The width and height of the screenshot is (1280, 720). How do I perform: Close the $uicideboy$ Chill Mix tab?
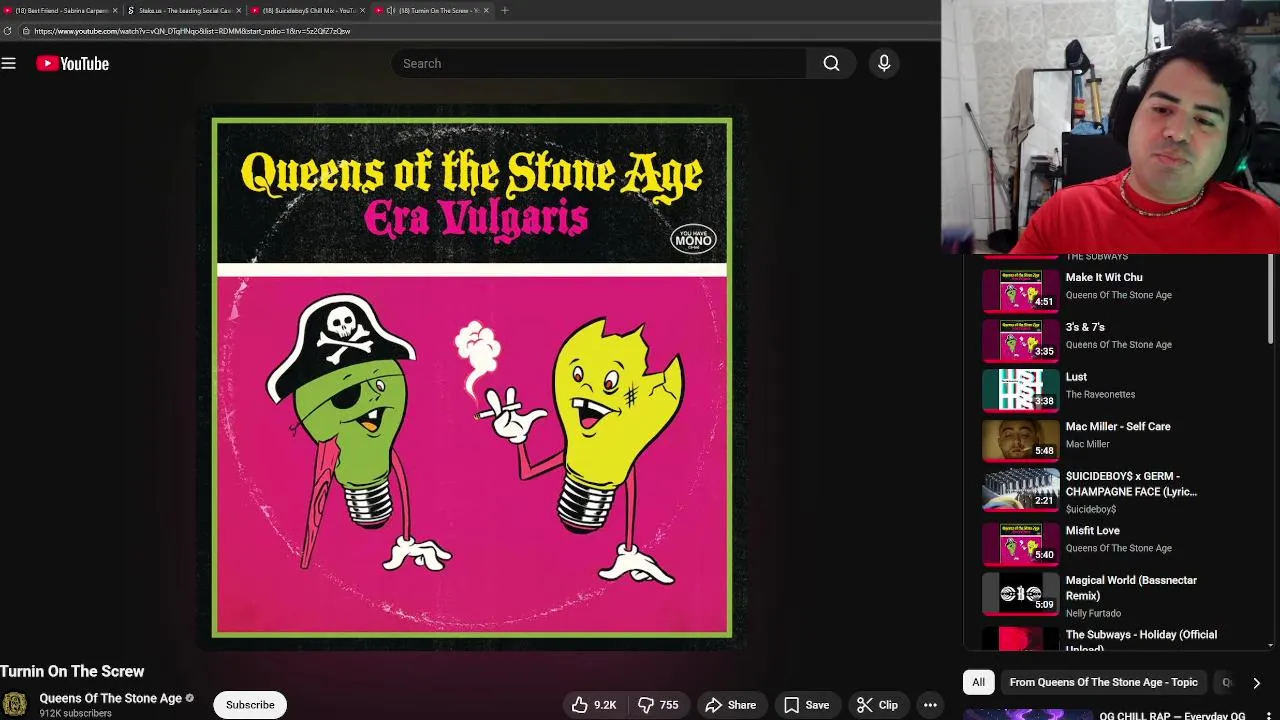click(x=363, y=10)
